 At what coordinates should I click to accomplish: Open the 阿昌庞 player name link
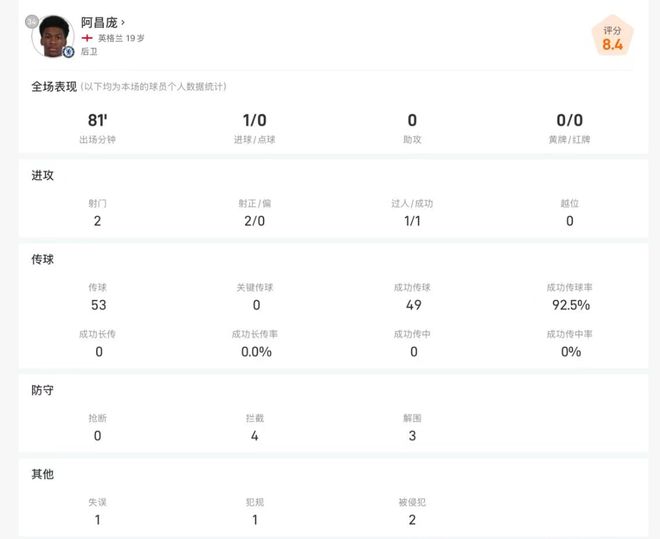click(x=99, y=21)
